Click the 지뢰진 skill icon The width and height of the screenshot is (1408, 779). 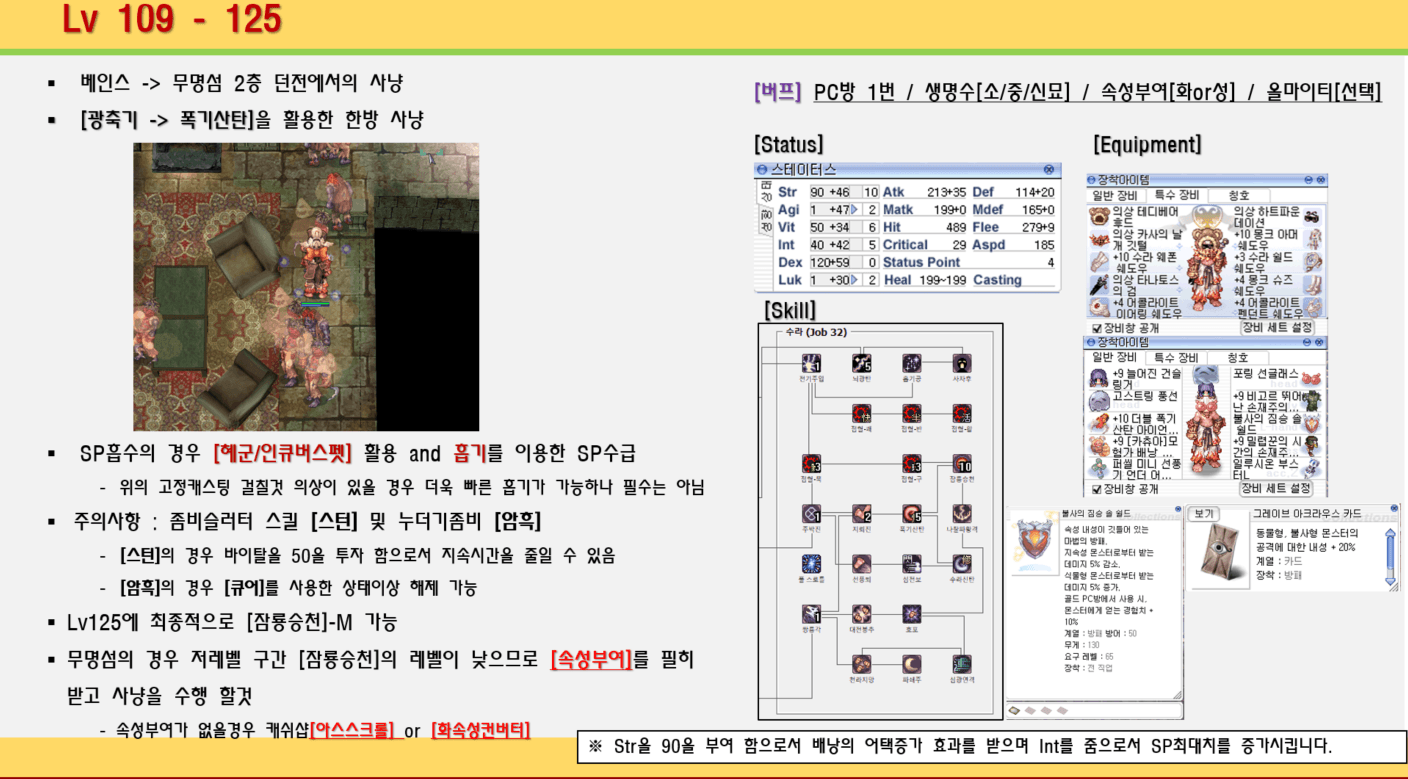861,514
